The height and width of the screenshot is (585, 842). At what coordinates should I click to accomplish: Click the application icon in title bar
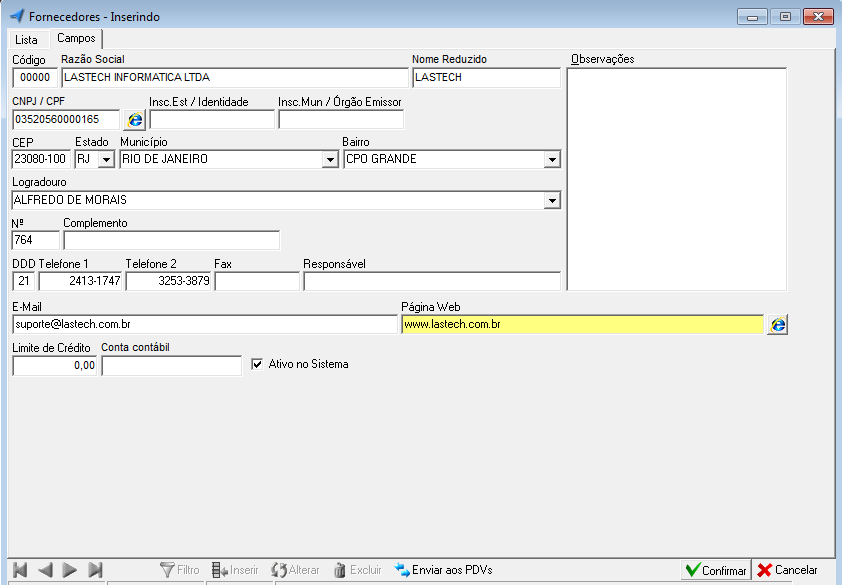(17, 16)
